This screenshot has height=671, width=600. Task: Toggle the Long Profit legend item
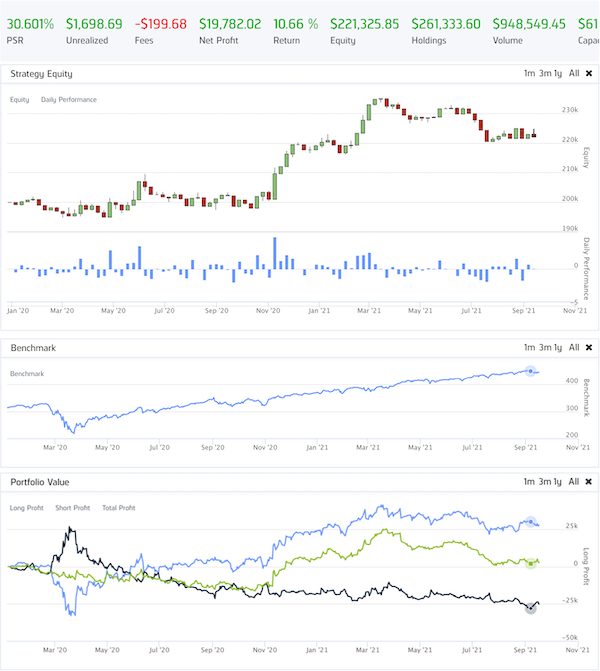[x=27, y=508]
